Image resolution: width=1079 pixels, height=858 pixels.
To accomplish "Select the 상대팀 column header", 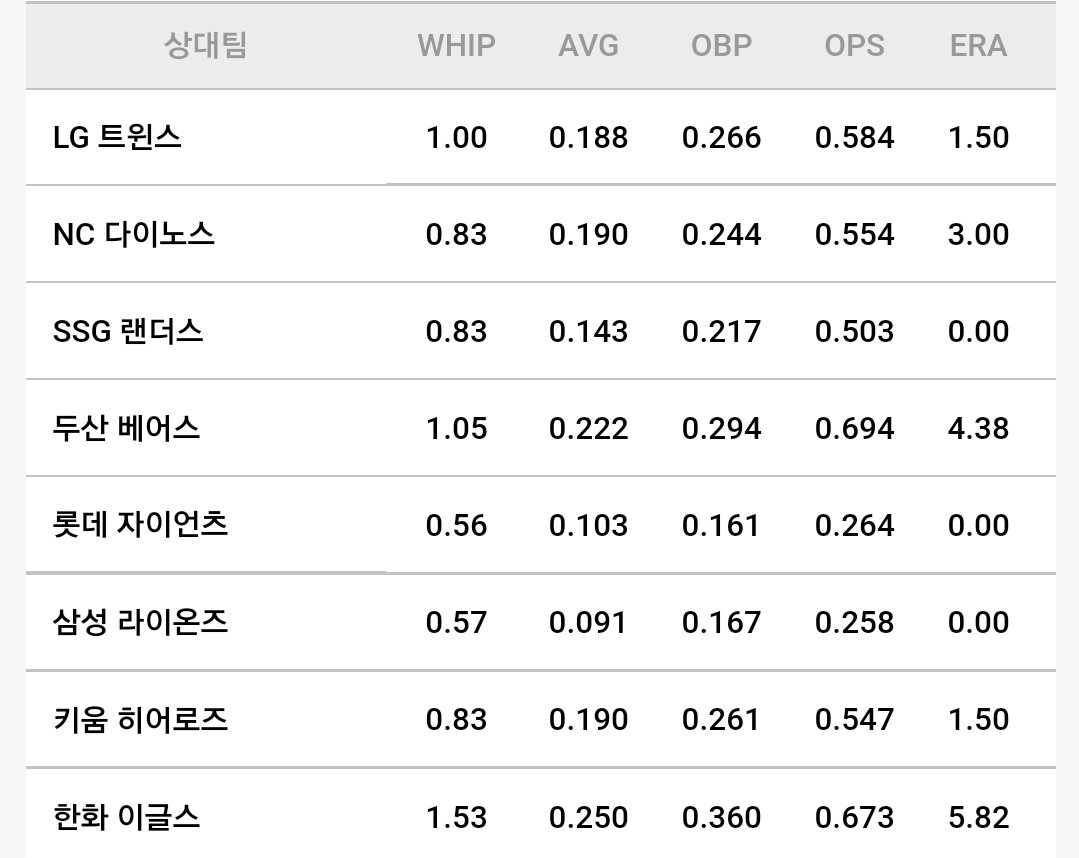I will (x=205, y=46).
